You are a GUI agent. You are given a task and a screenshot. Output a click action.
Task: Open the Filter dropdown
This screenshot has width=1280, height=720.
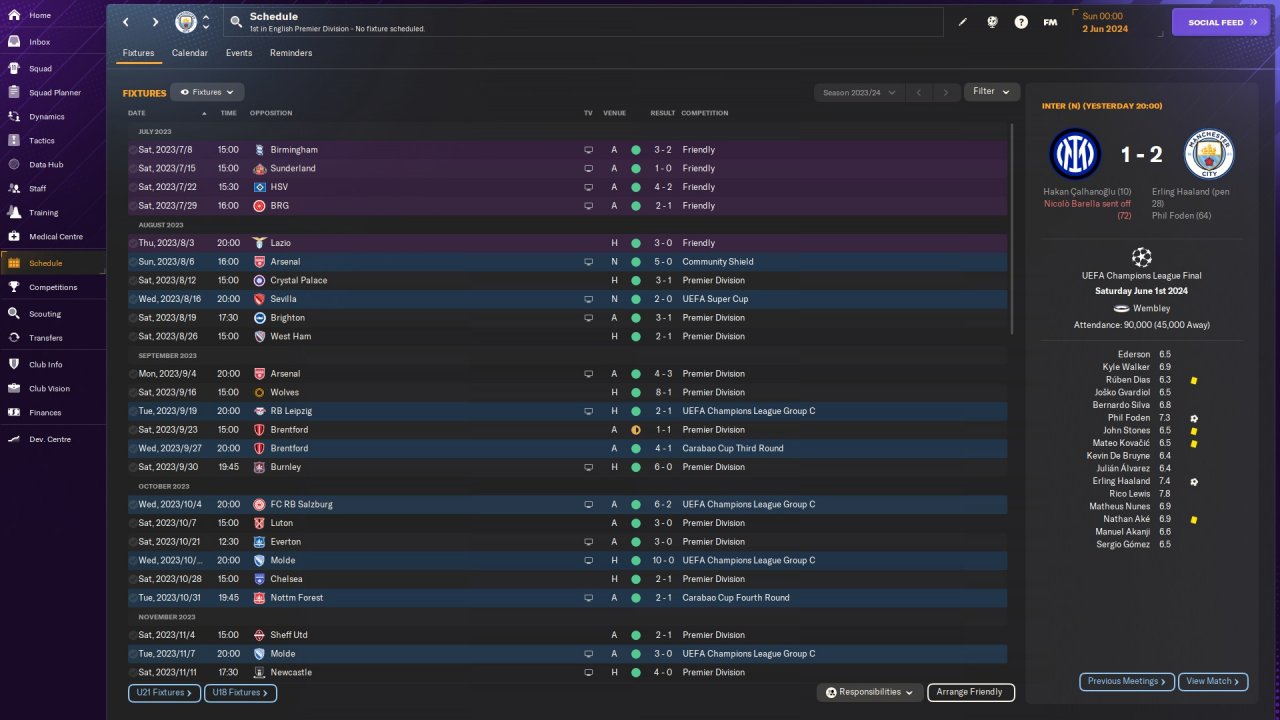click(x=991, y=92)
